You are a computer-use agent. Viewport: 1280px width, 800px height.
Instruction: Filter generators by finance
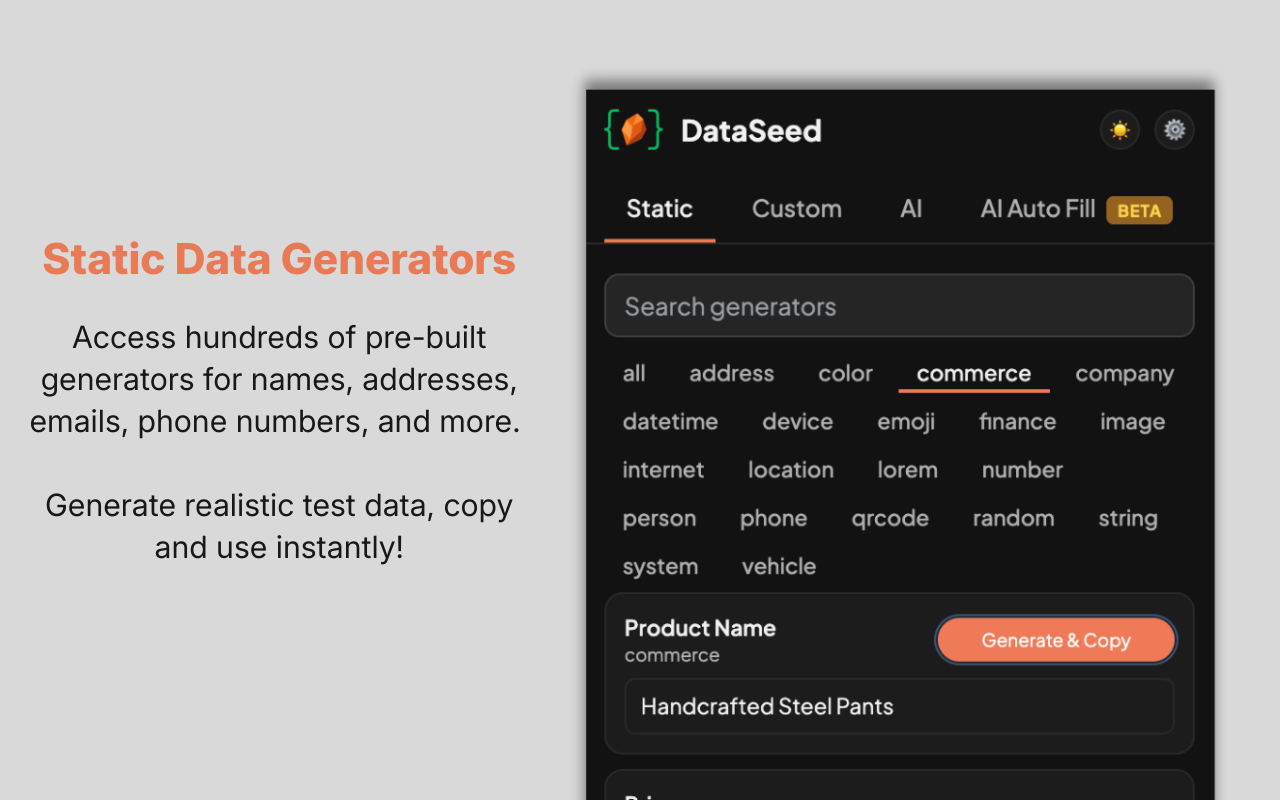[x=1017, y=422]
